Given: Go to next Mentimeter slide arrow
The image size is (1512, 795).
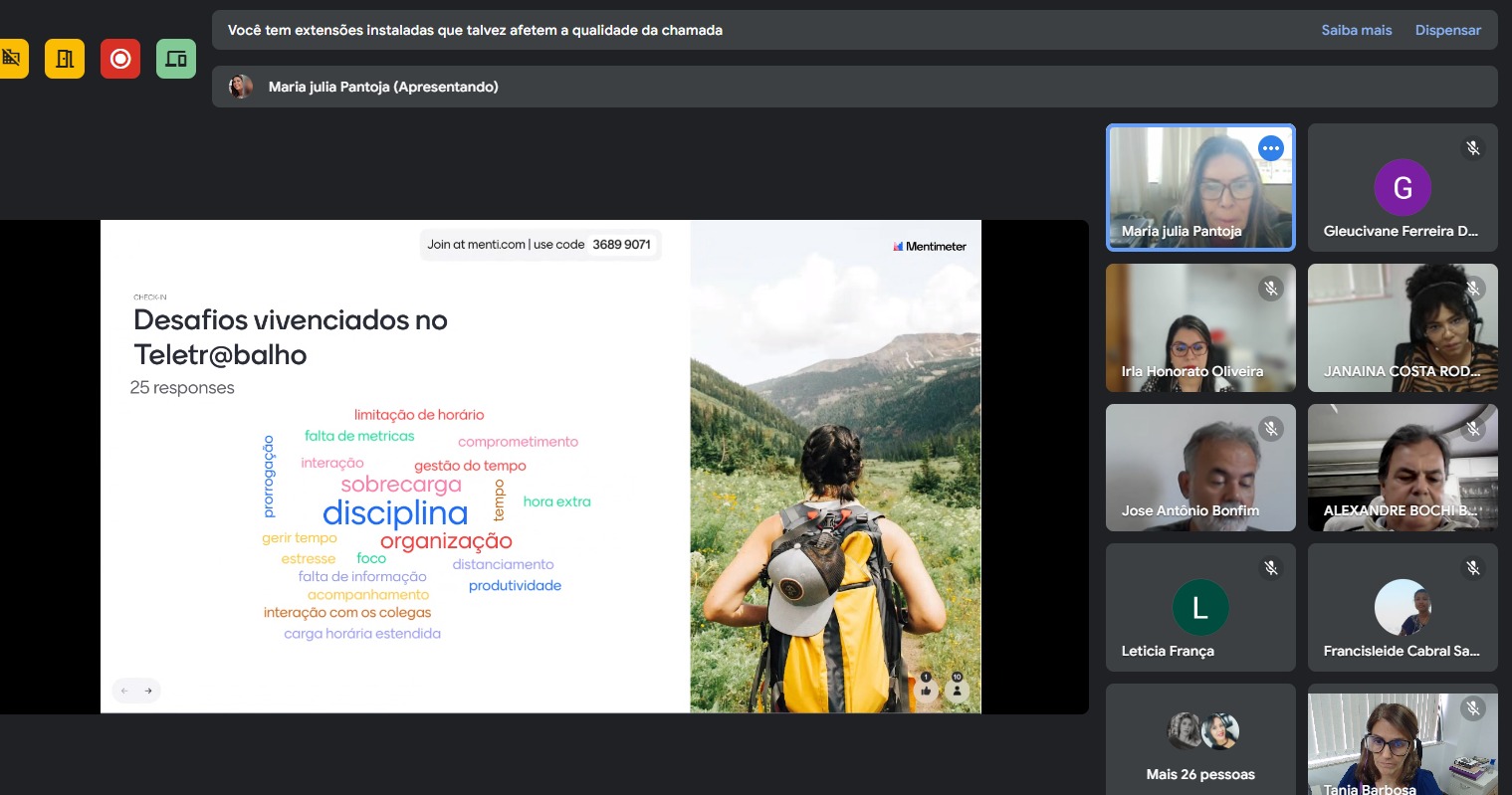Looking at the screenshot, I should coord(148,691).
